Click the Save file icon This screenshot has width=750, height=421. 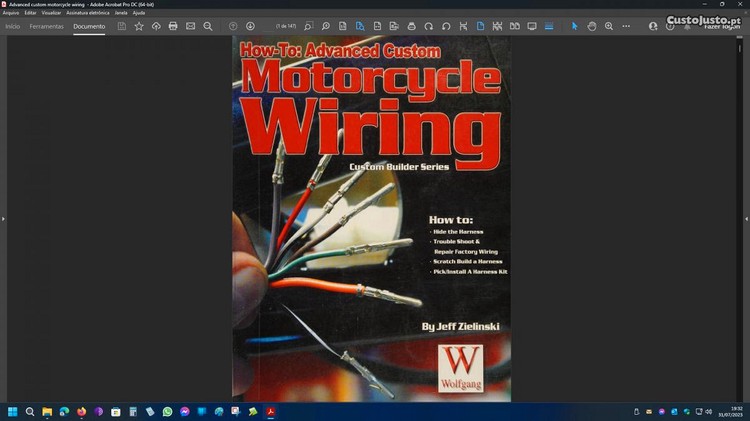(x=122, y=26)
